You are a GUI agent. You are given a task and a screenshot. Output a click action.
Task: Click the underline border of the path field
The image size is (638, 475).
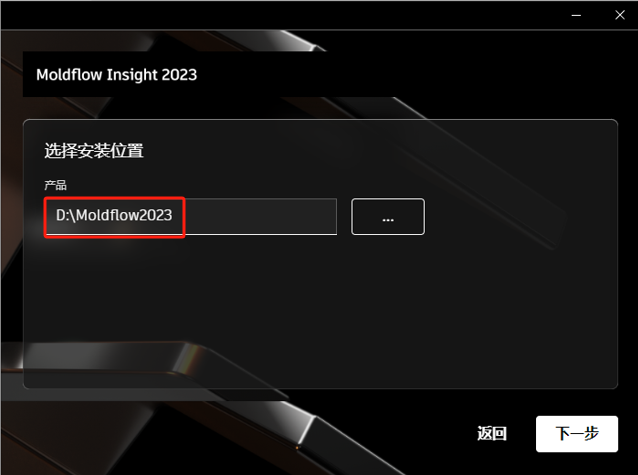pos(191,234)
